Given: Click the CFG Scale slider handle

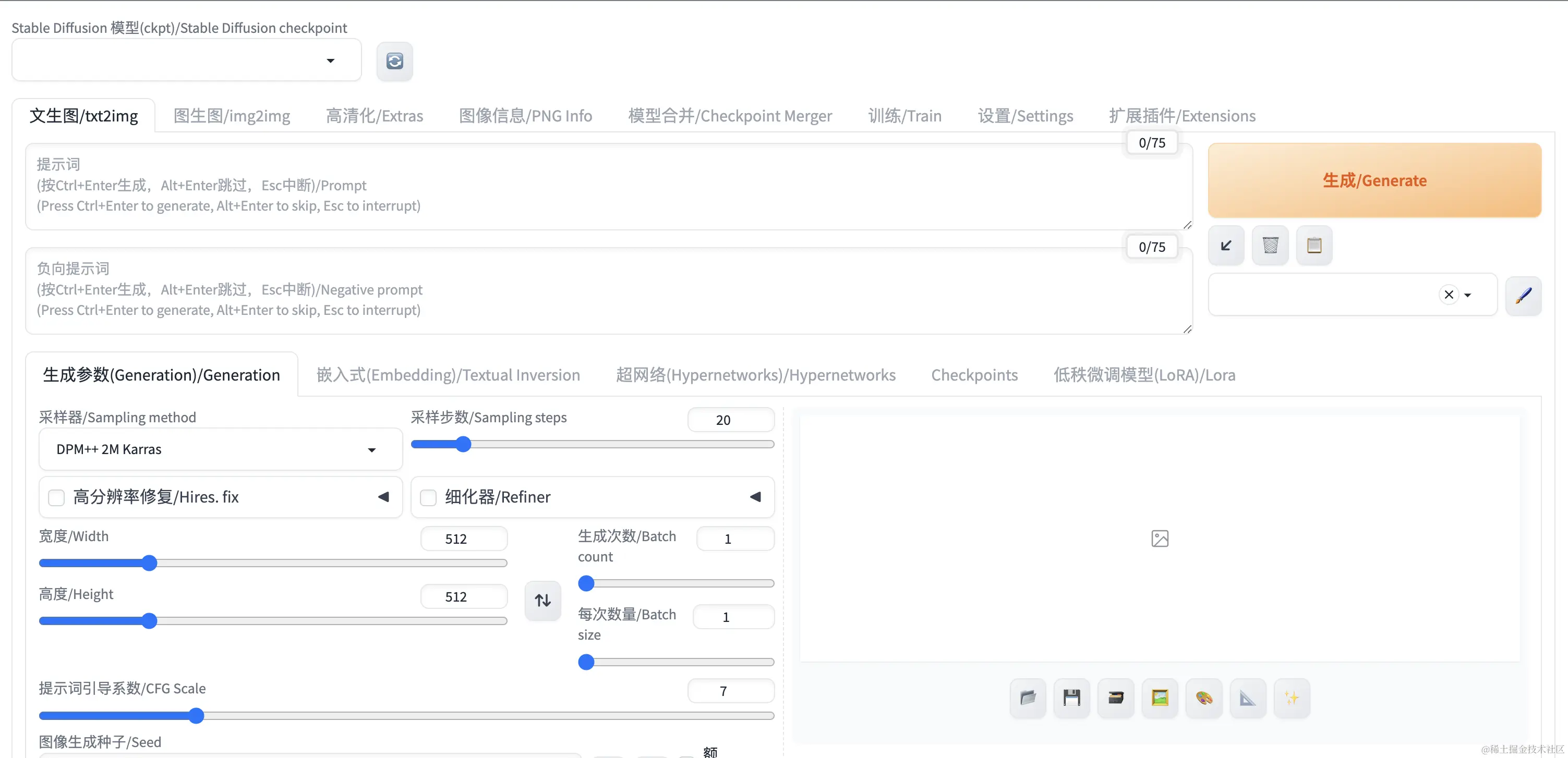Looking at the screenshot, I should pos(196,716).
